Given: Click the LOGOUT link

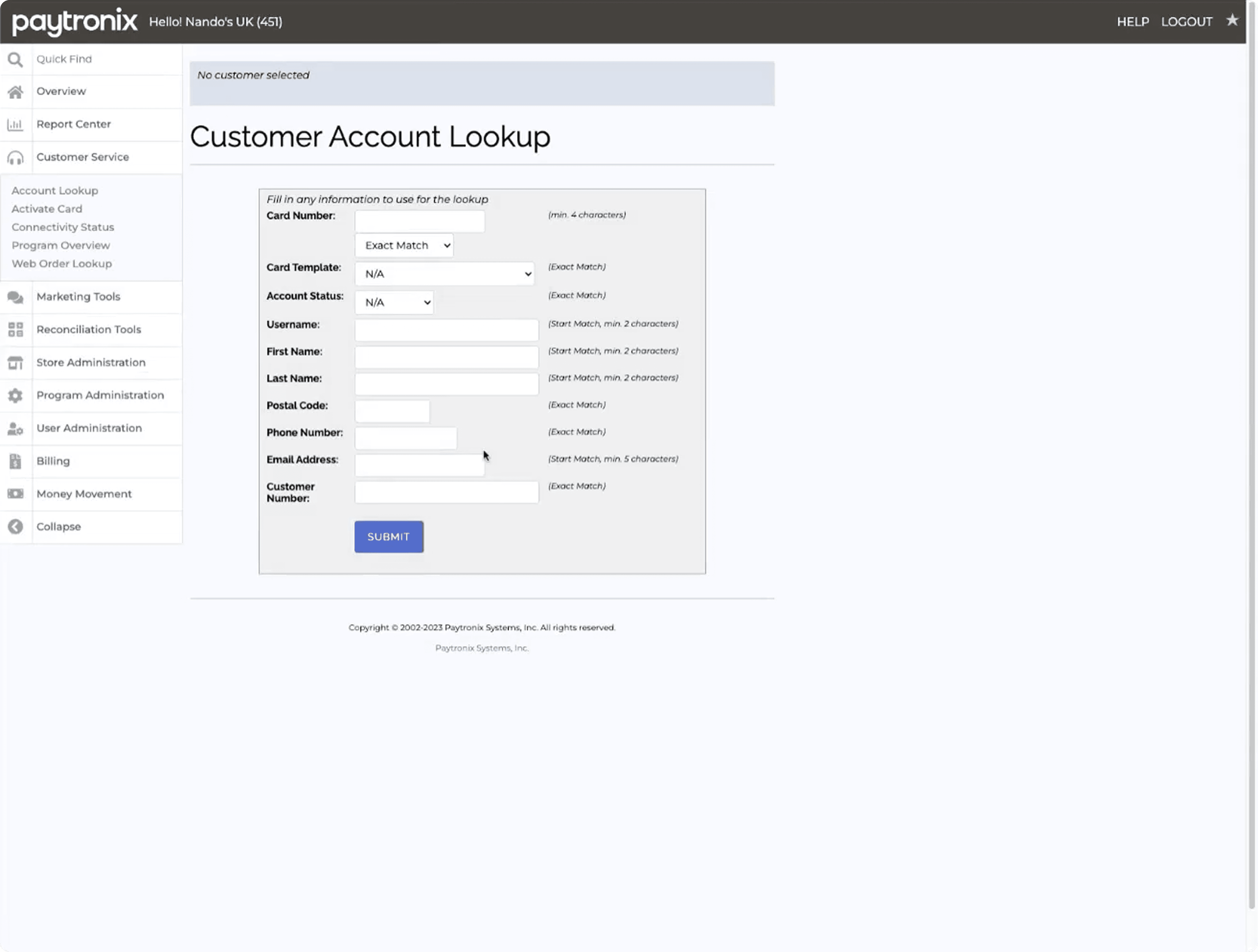Looking at the screenshot, I should tap(1186, 22).
